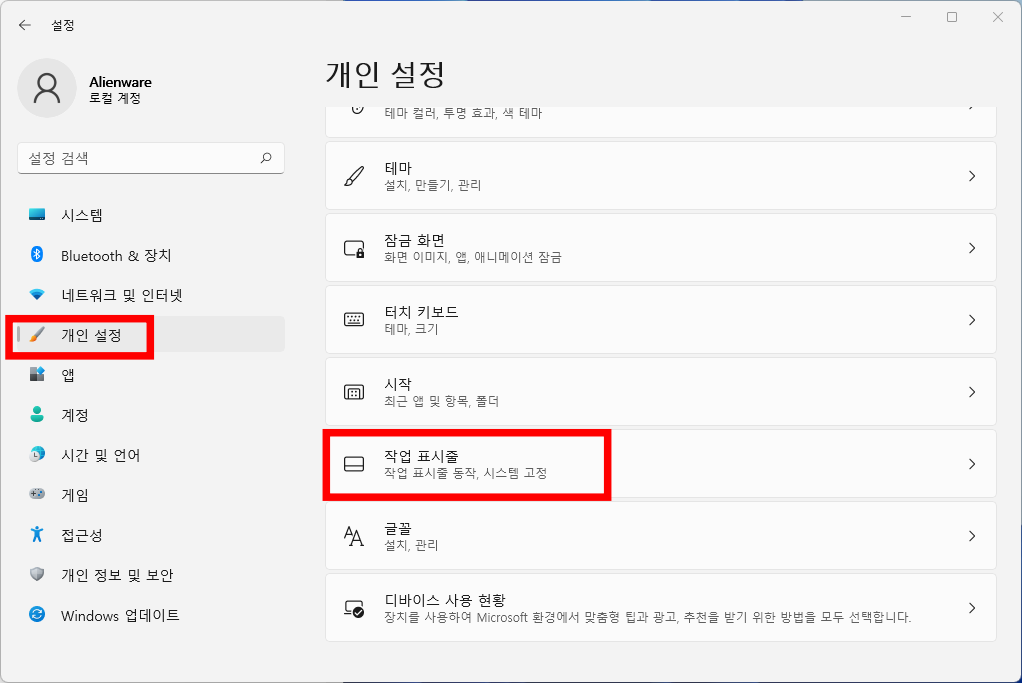
Task: Click the back arrow icon
Action: [25, 25]
